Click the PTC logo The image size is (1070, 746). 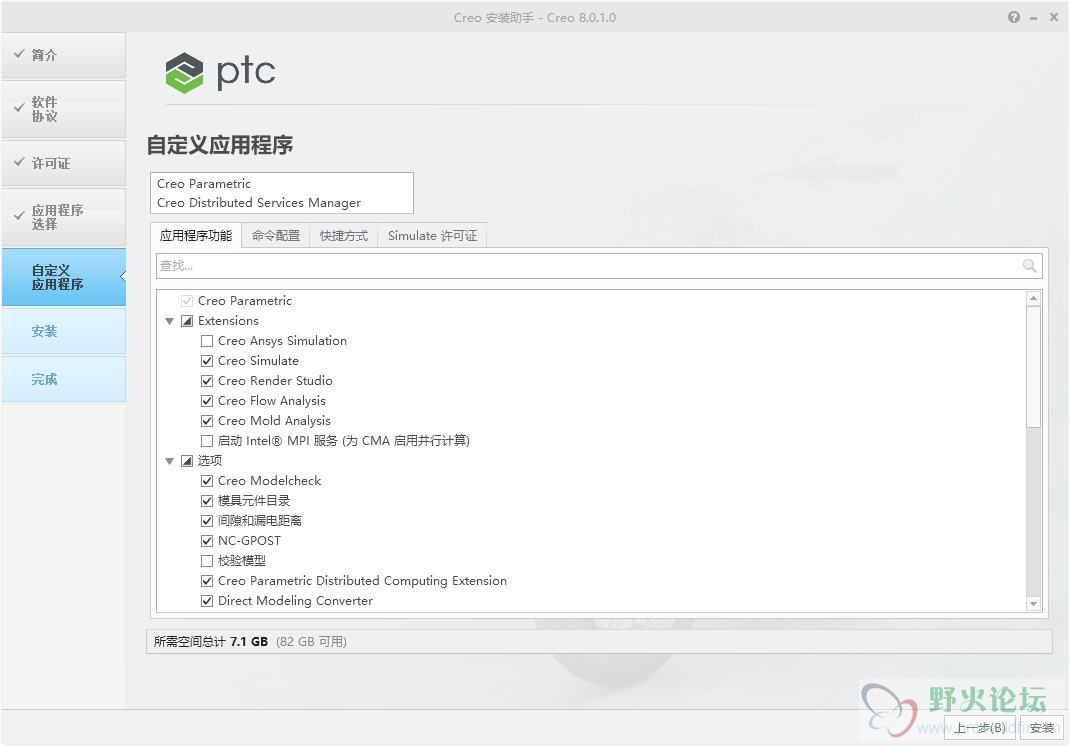click(x=220, y=72)
